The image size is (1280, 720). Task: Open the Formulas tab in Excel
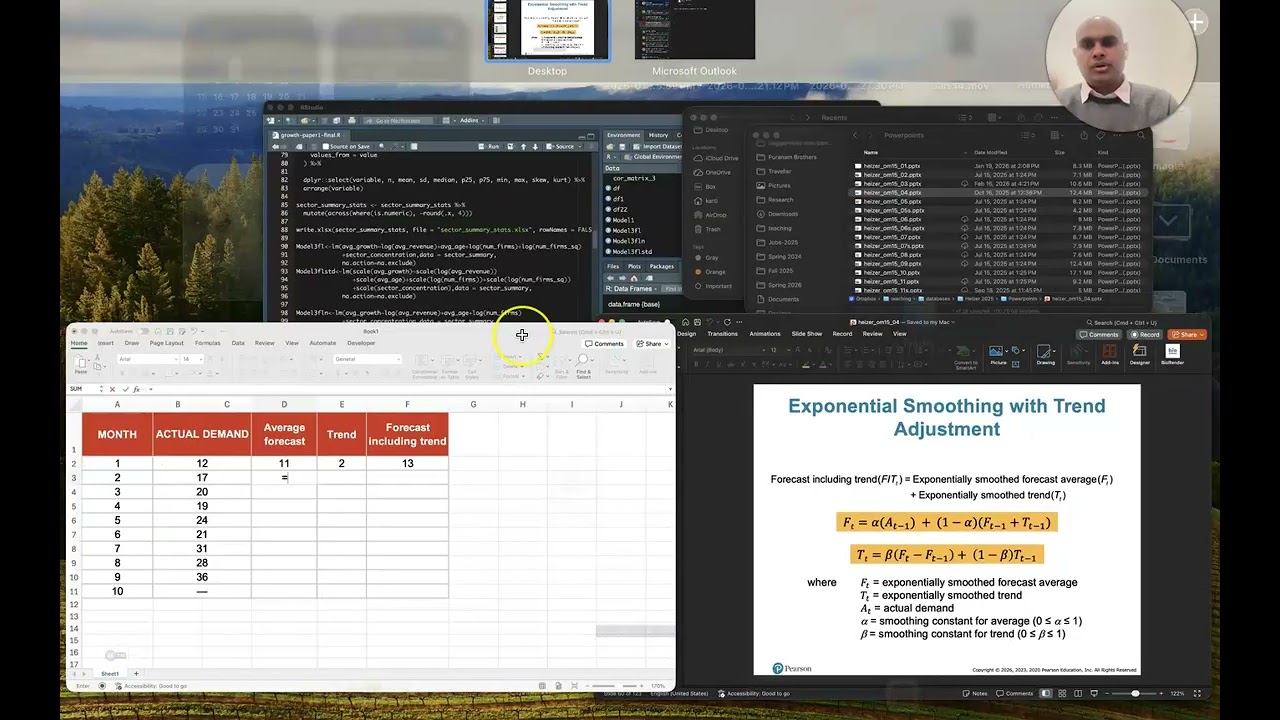(207, 343)
